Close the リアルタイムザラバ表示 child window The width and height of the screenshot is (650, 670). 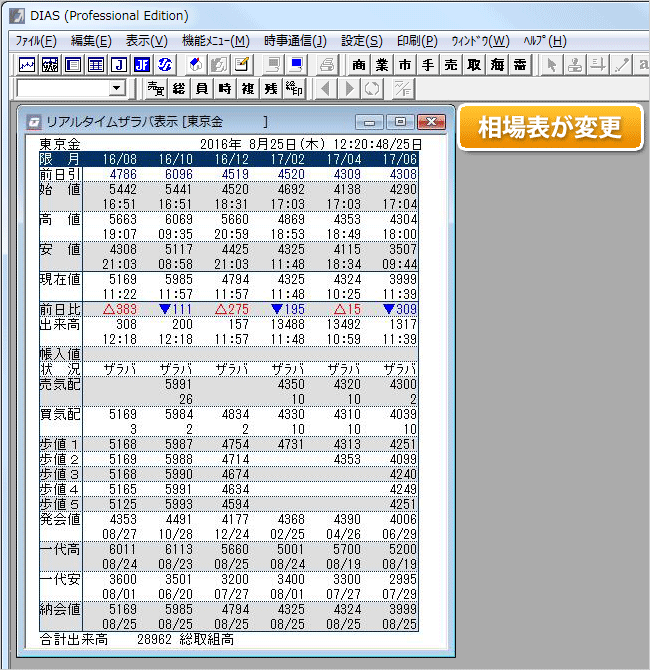click(x=431, y=122)
